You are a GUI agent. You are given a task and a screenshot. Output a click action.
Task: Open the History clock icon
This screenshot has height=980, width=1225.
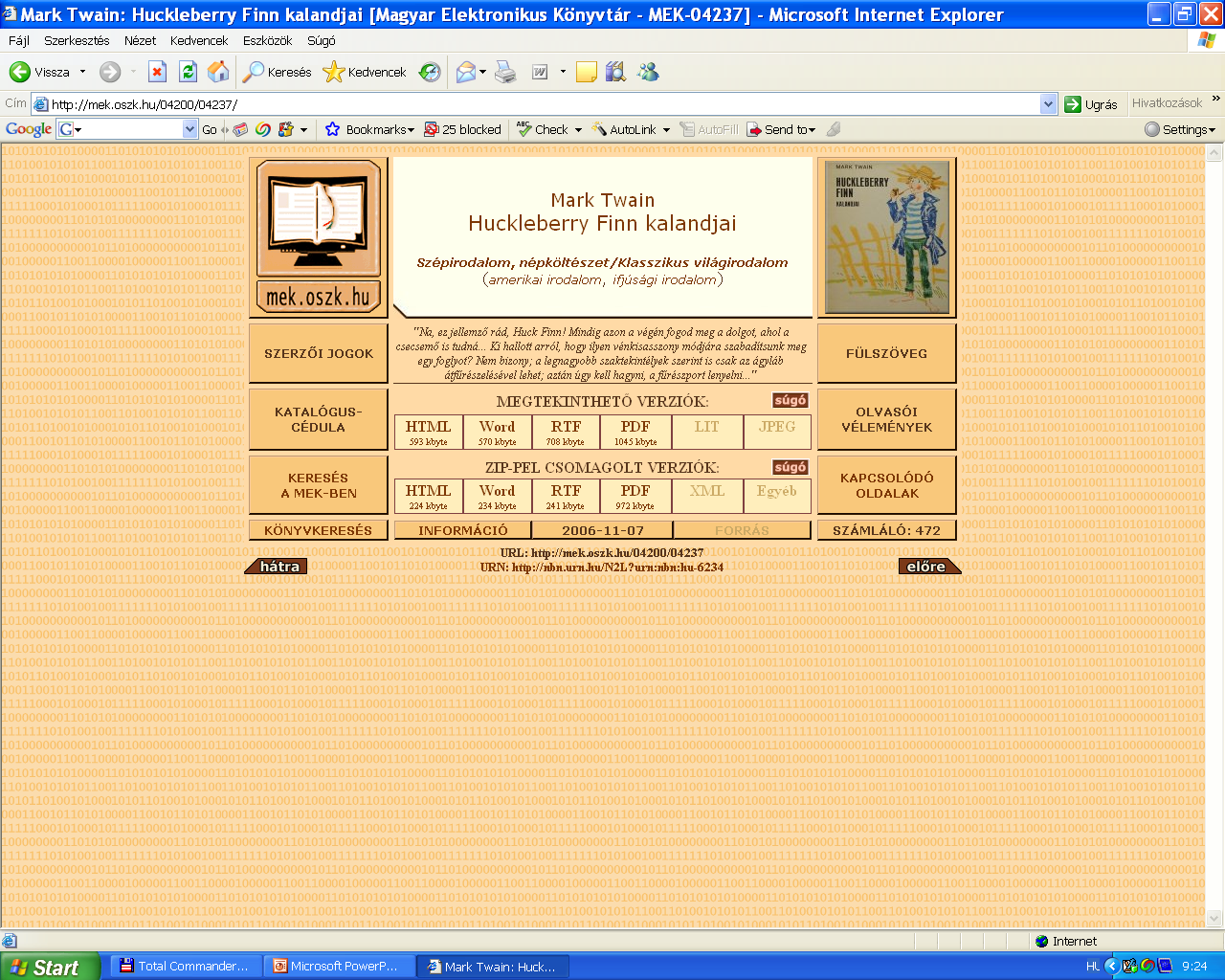[x=430, y=72]
